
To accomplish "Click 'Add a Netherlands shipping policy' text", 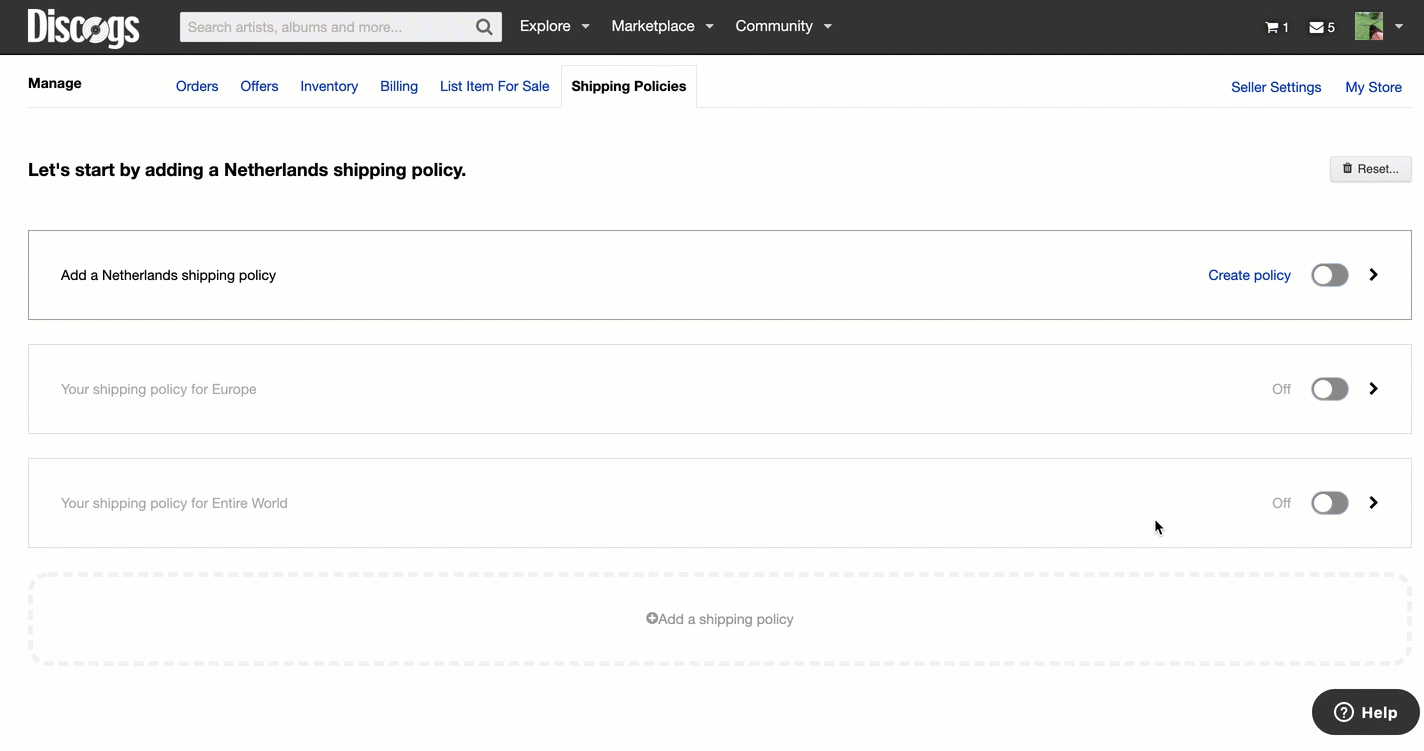I will point(168,275).
